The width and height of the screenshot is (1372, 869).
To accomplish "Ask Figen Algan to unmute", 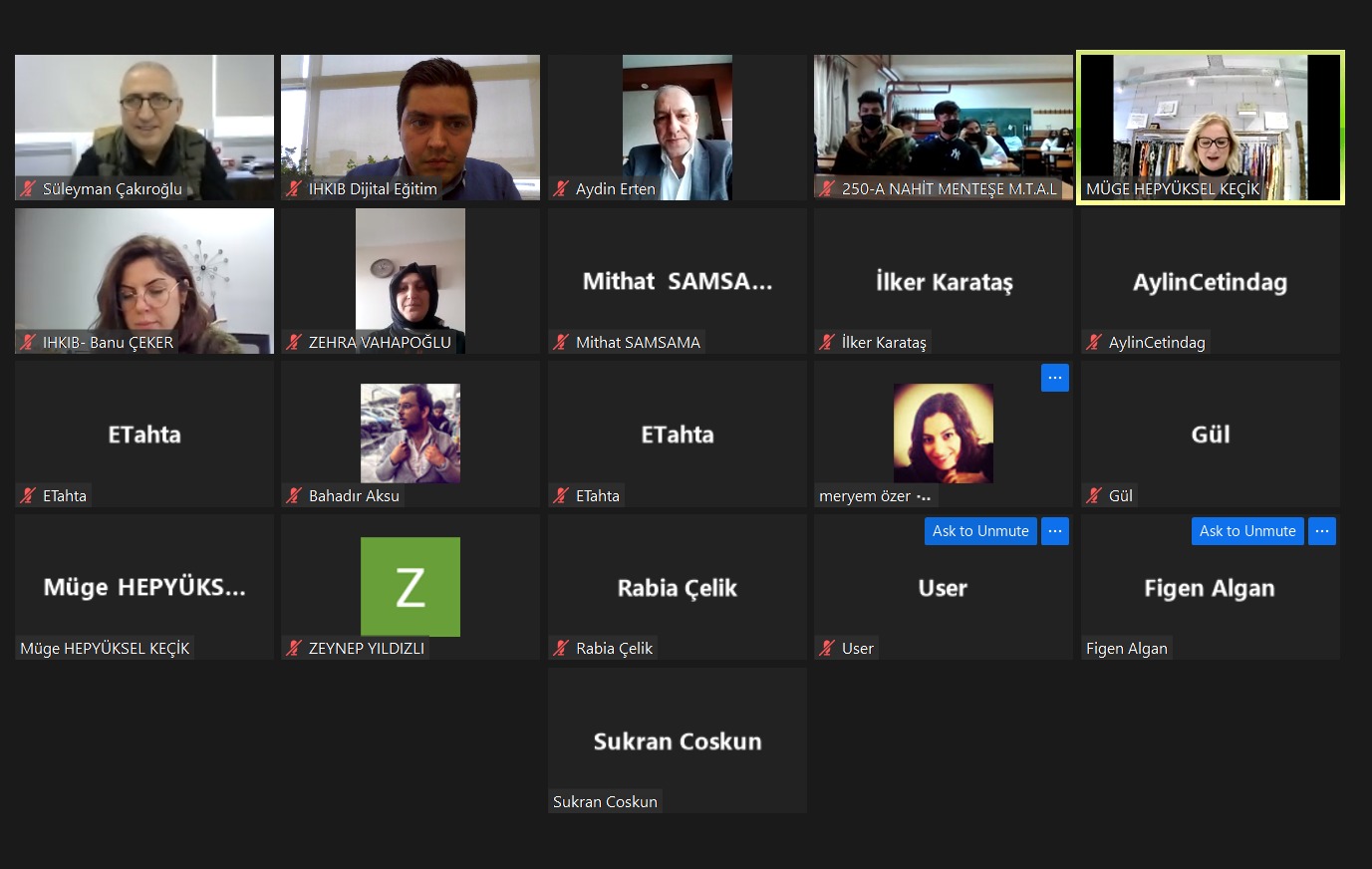I will coord(1247,531).
